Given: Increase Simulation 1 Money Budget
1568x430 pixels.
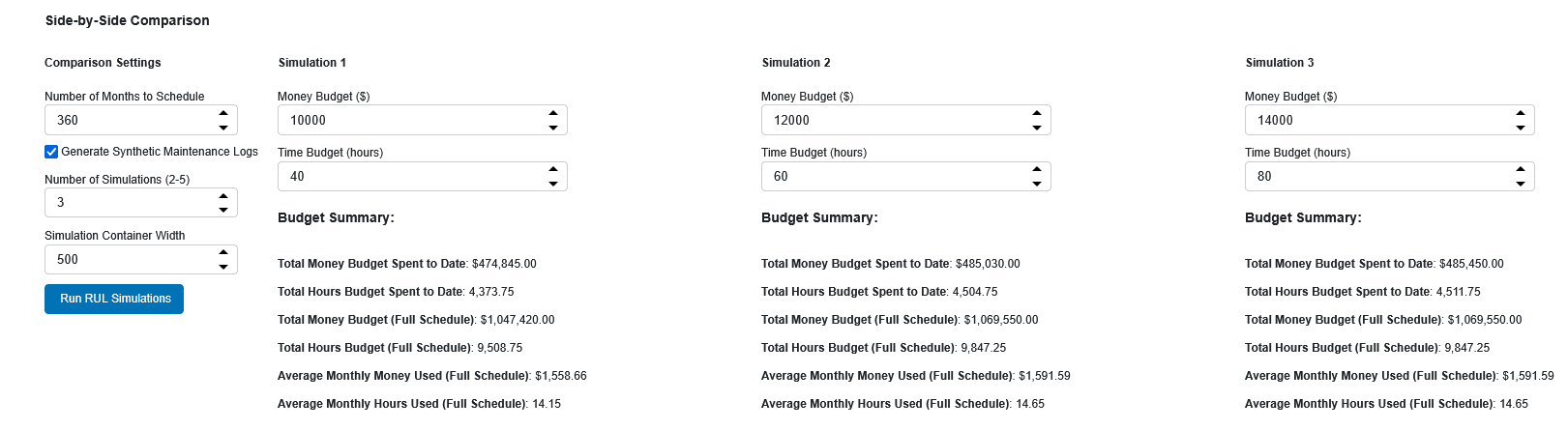Looking at the screenshot, I should tap(553, 114).
